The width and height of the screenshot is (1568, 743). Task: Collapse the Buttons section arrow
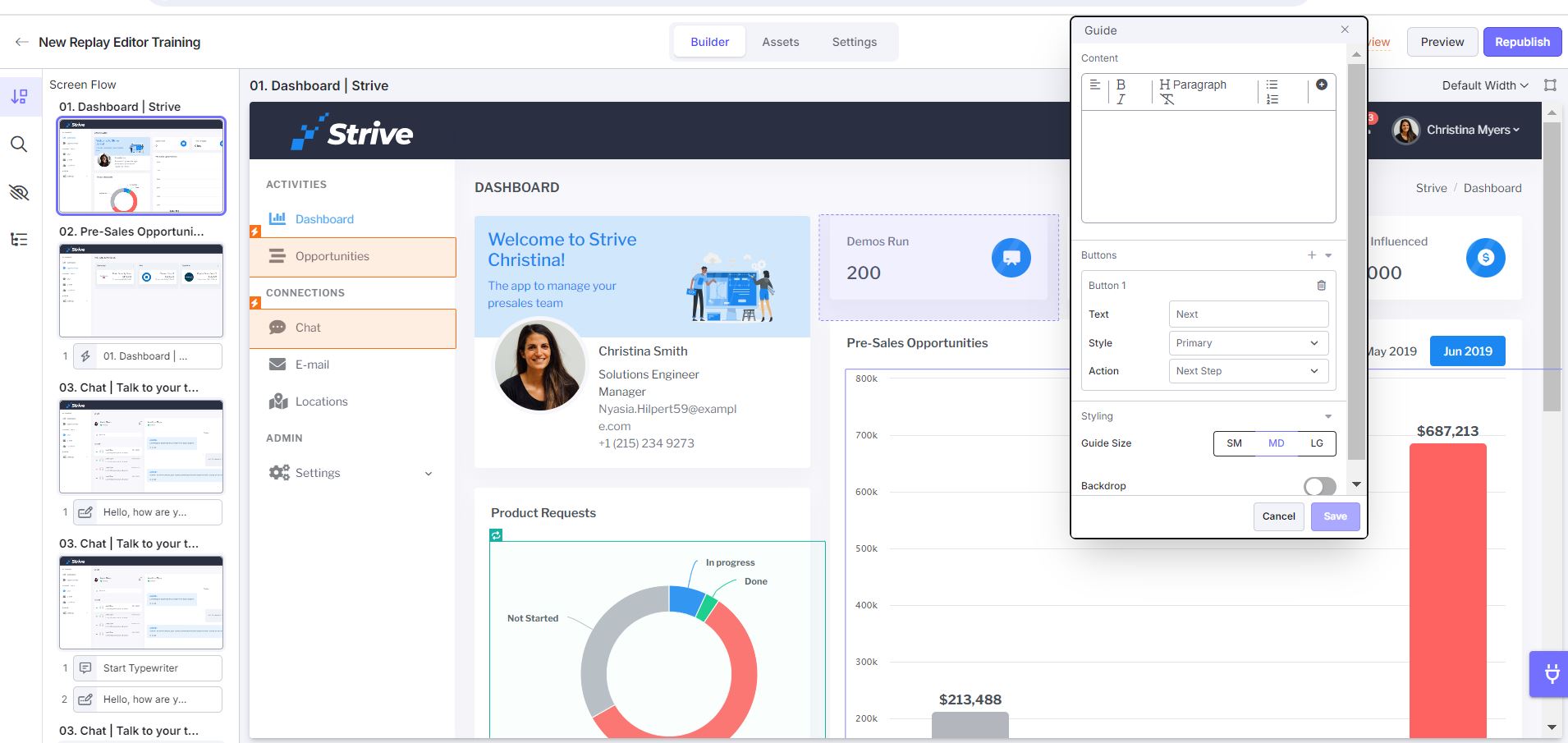tap(1328, 255)
